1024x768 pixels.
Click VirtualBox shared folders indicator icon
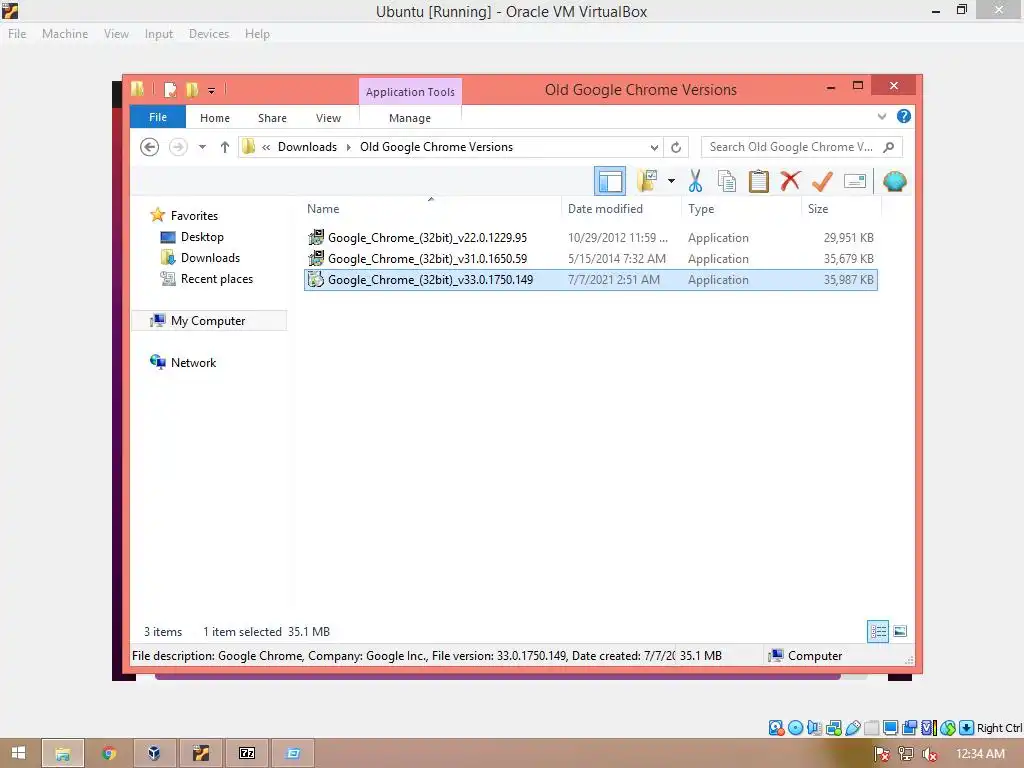coord(871,728)
